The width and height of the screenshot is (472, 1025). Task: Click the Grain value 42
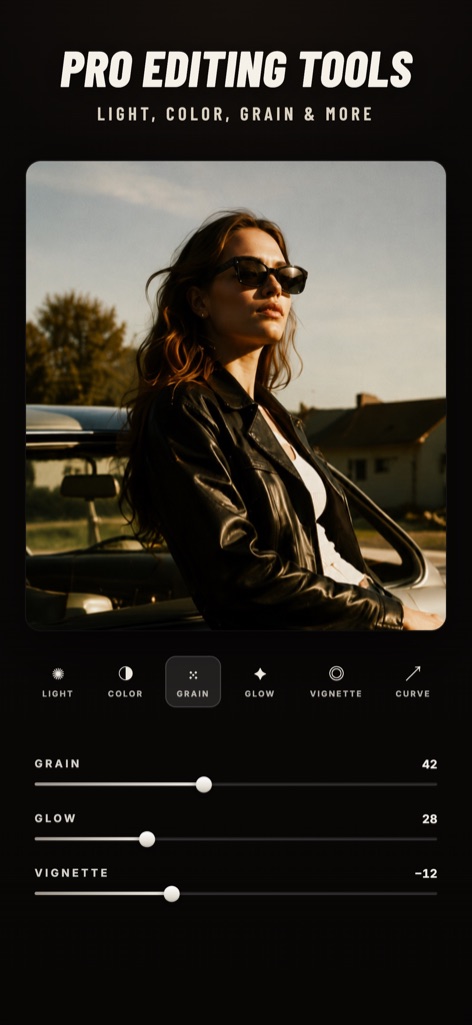430,764
